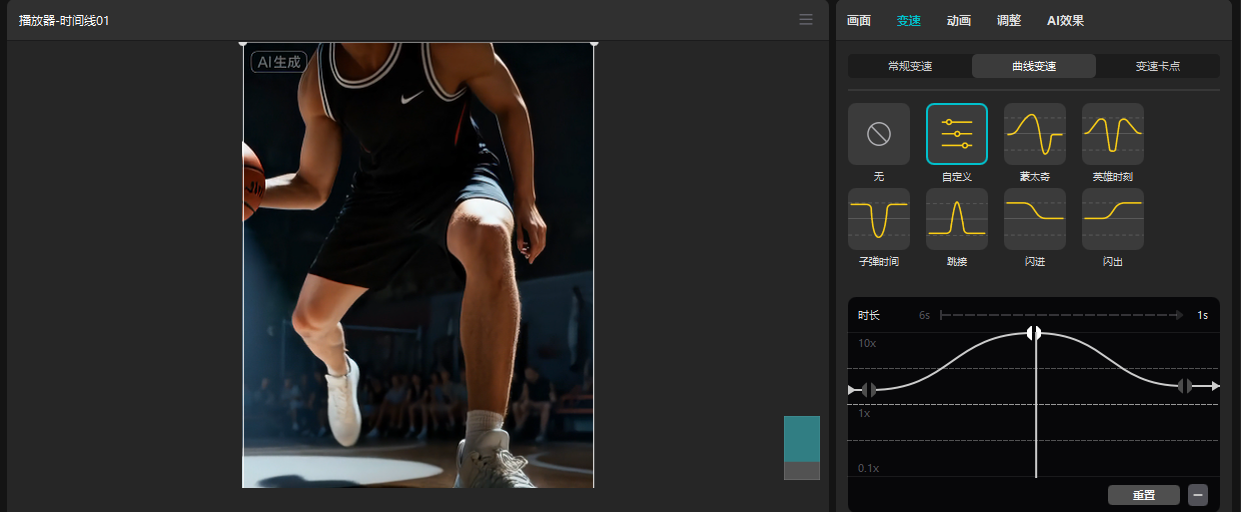Switch to the 画面 tab

click(x=858, y=20)
